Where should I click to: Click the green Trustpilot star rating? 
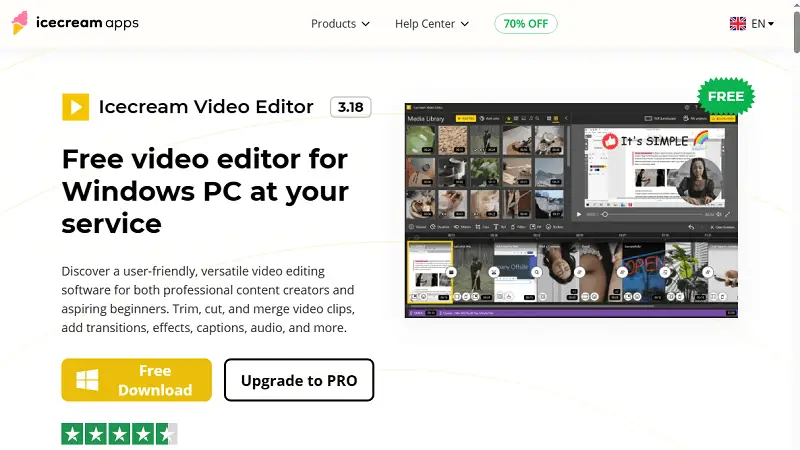[x=119, y=434]
